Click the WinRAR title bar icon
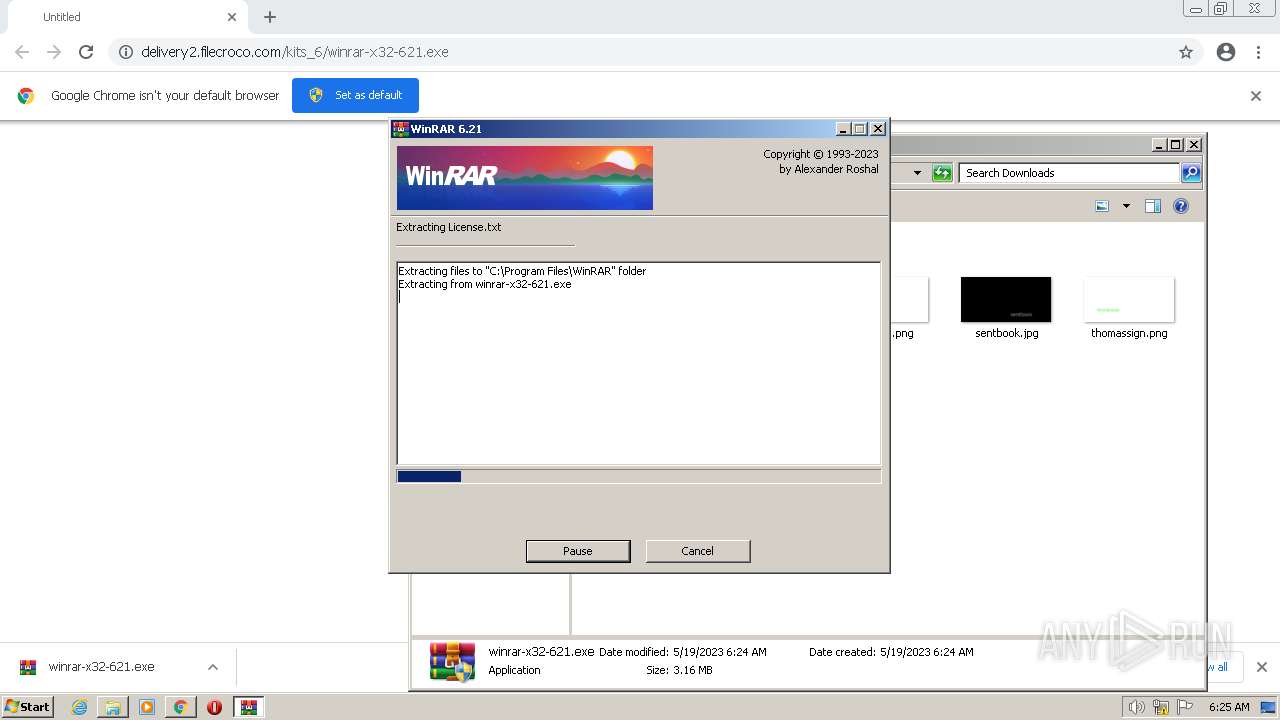 point(400,129)
